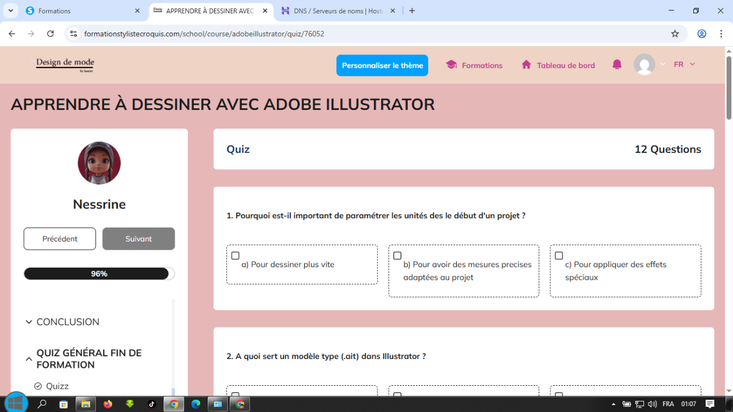Screen dimensions: 733x412
Task: Open the Windows Start menu
Action: tap(16, 403)
